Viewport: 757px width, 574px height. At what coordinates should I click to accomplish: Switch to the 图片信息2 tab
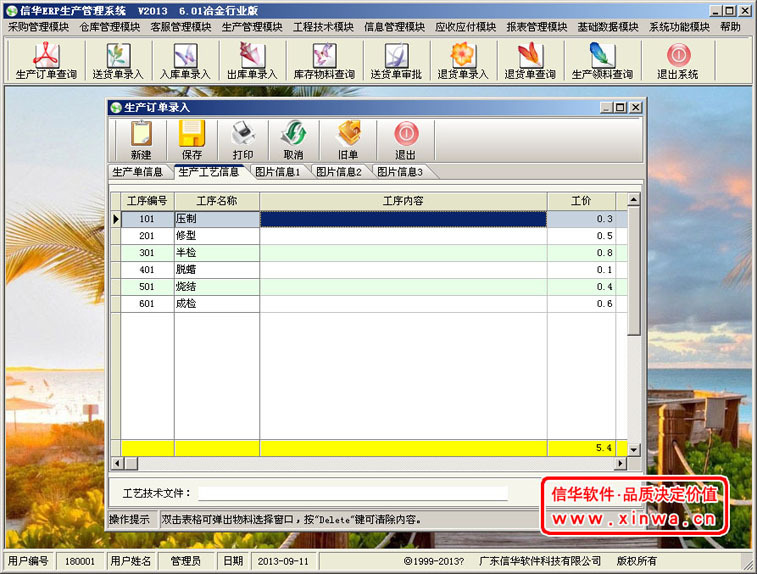(338, 172)
